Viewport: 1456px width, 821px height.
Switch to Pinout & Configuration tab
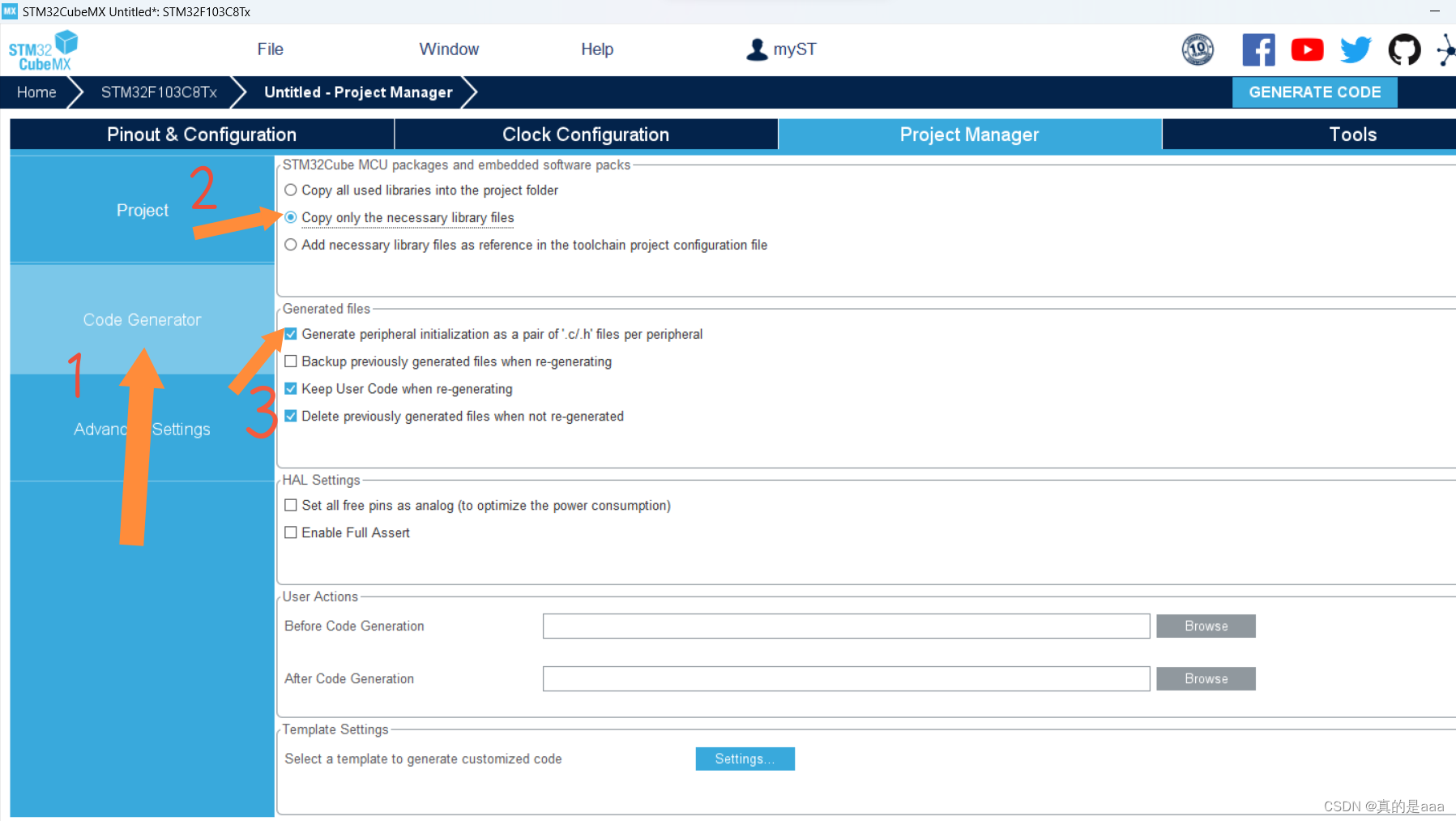coord(202,135)
